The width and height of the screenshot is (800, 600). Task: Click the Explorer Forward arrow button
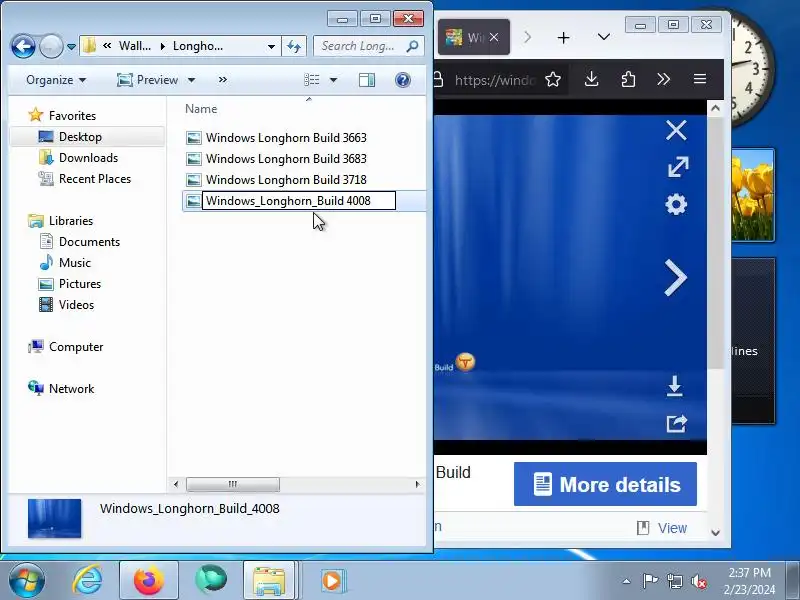(51, 46)
